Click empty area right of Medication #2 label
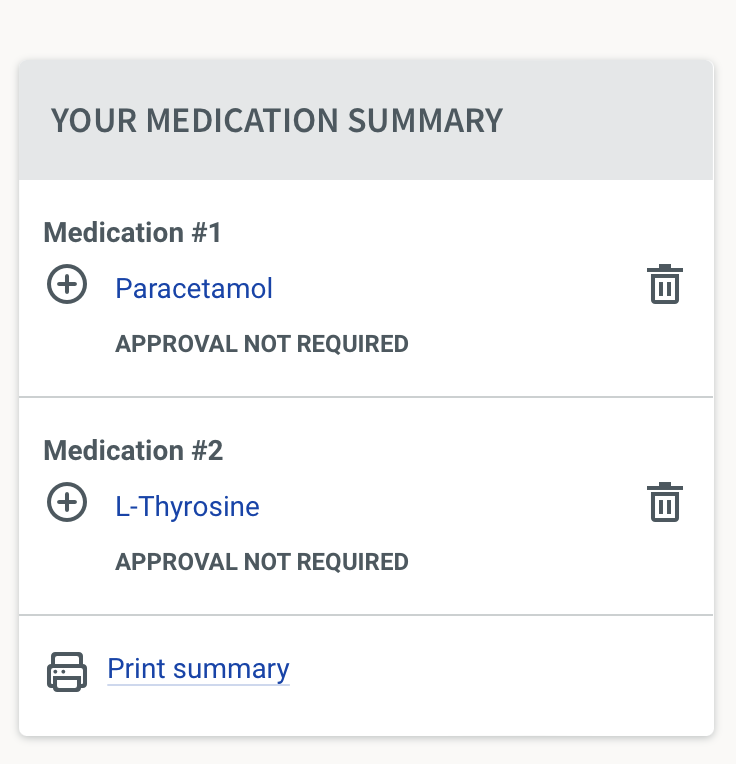 coord(450,450)
